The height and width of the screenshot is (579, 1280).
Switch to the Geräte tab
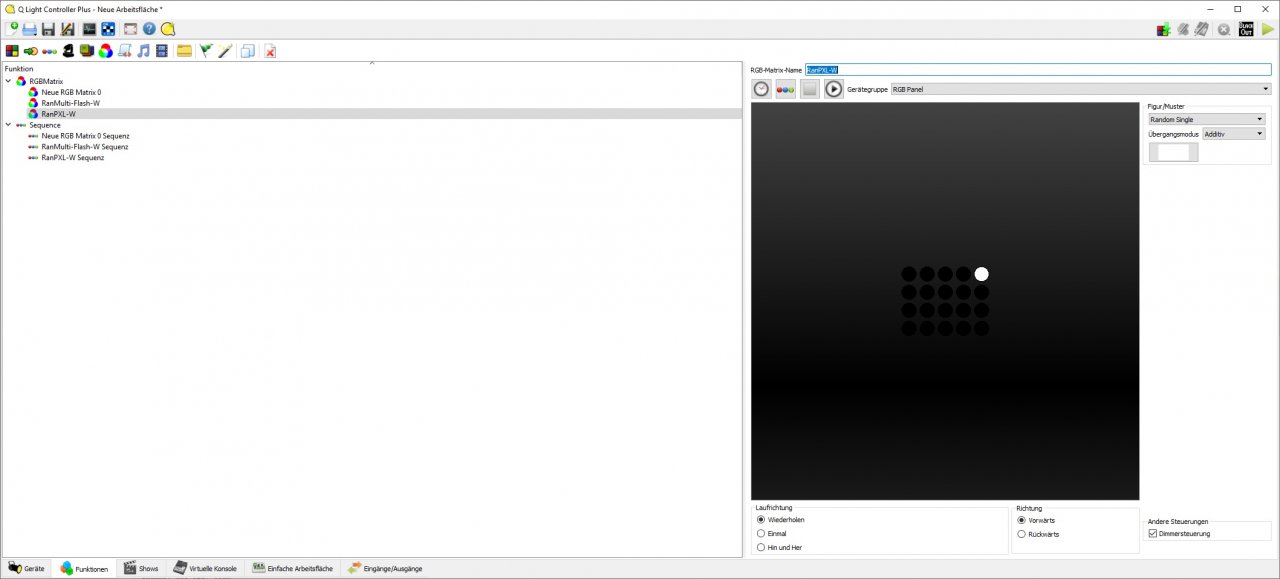(x=27, y=568)
